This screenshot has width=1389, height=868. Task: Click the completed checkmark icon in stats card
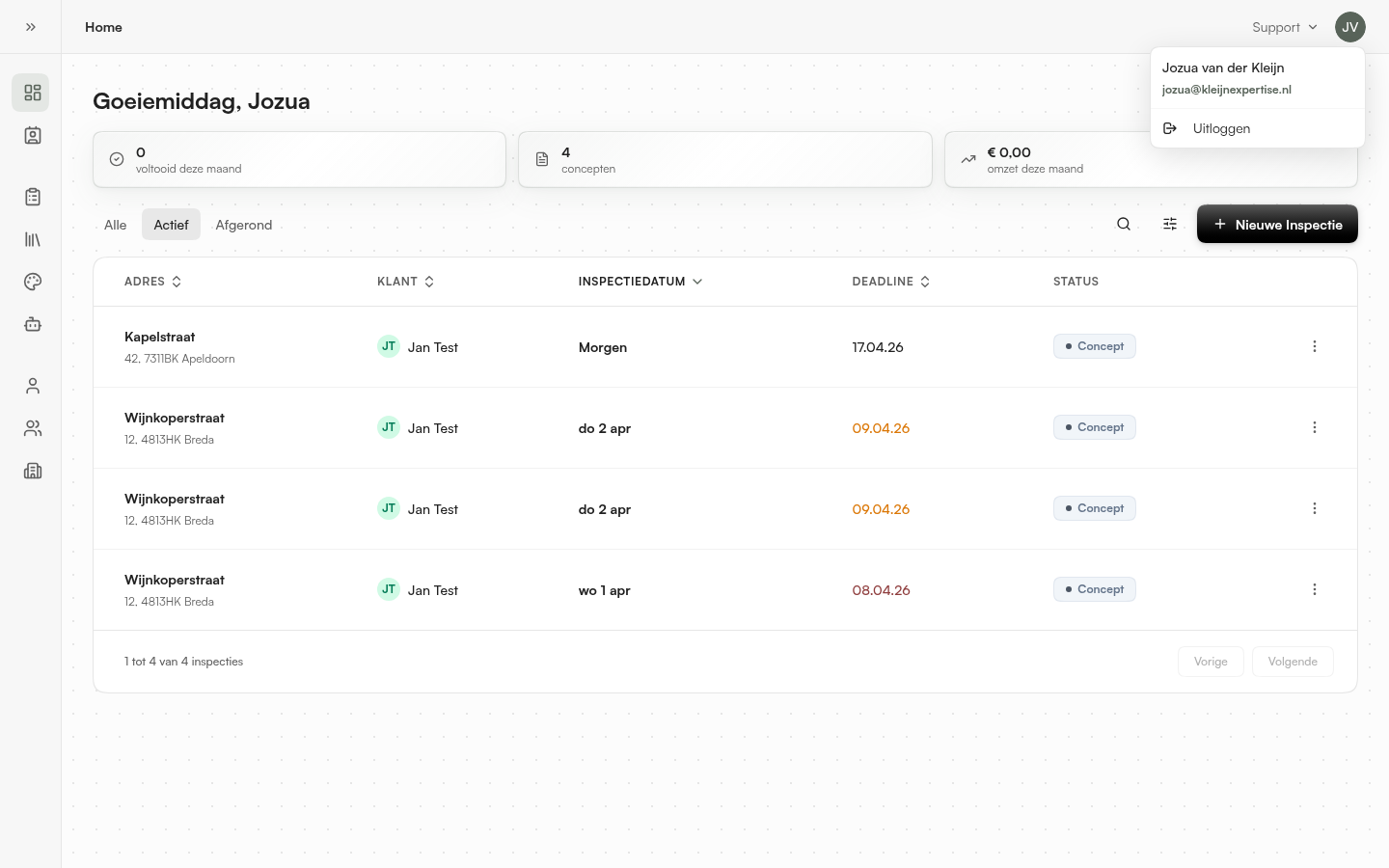point(117,159)
